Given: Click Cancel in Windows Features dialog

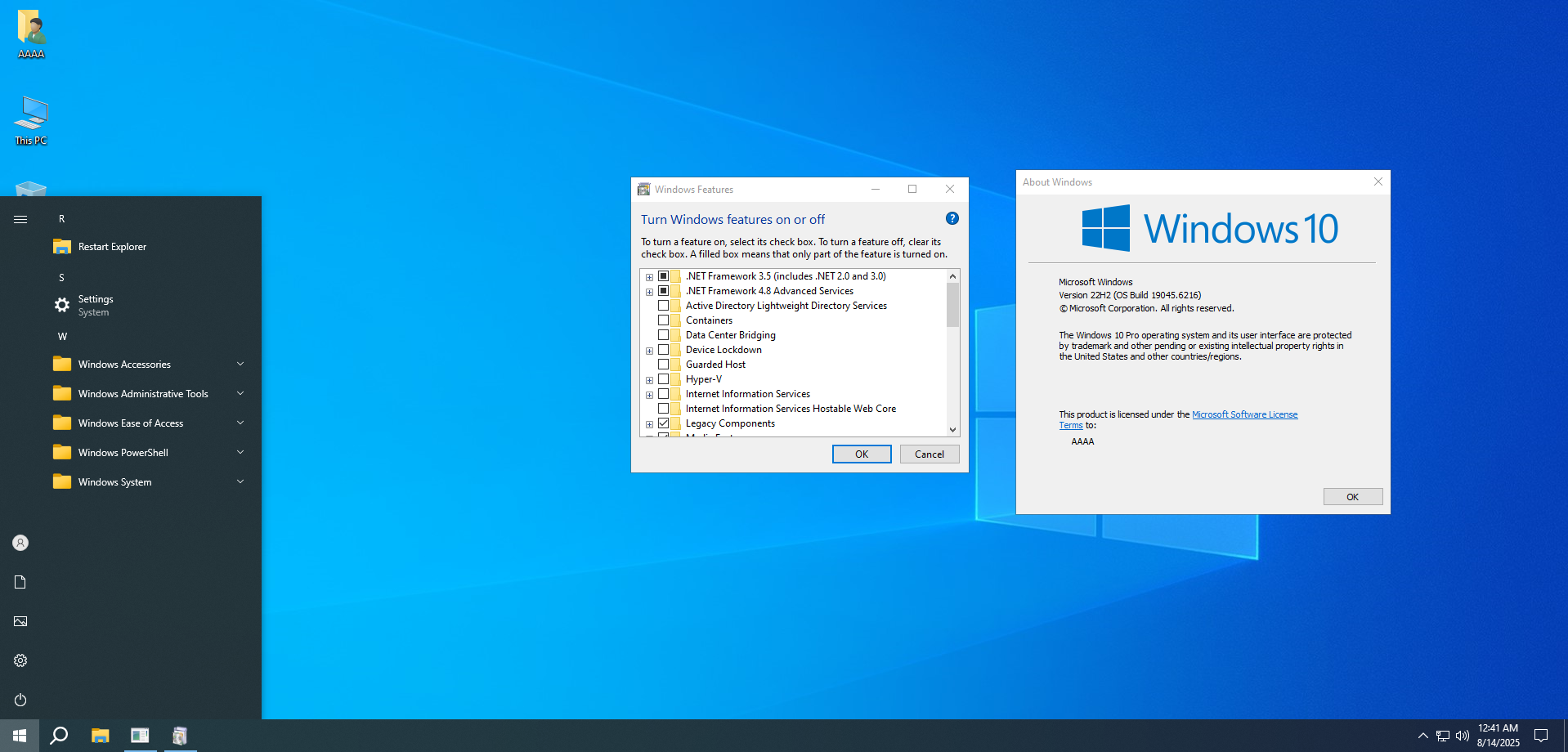Looking at the screenshot, I should click(x=930, y=454).
